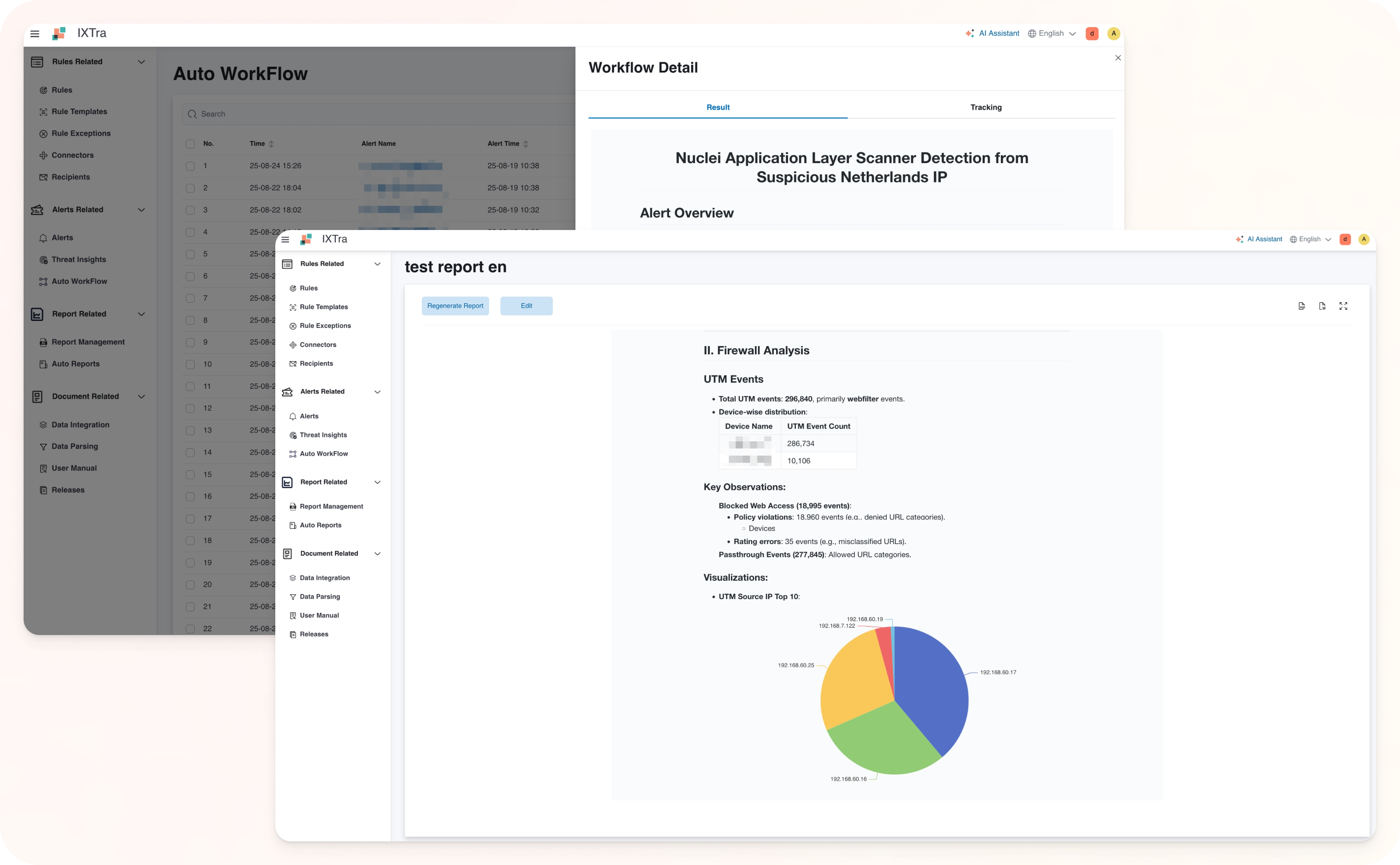1400x865 pixels.
Task: Collapse Rules Related section in front sidebar
Action: [377, 264]
